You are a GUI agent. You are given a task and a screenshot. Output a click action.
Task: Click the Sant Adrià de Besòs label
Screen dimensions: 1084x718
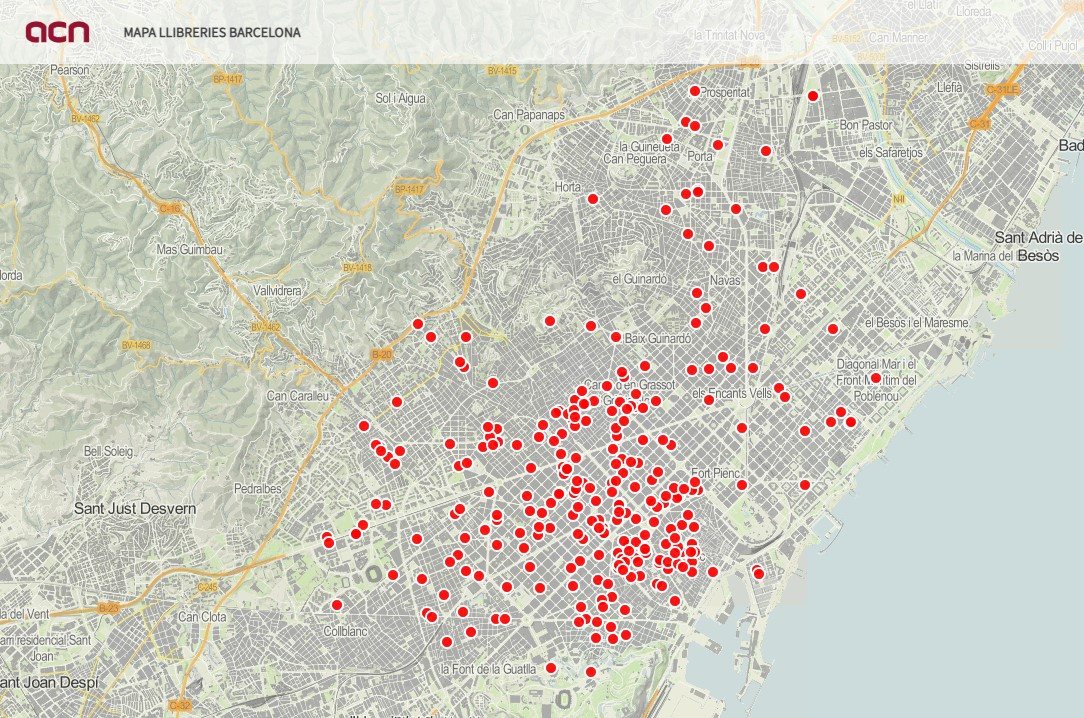[1038, 246]
